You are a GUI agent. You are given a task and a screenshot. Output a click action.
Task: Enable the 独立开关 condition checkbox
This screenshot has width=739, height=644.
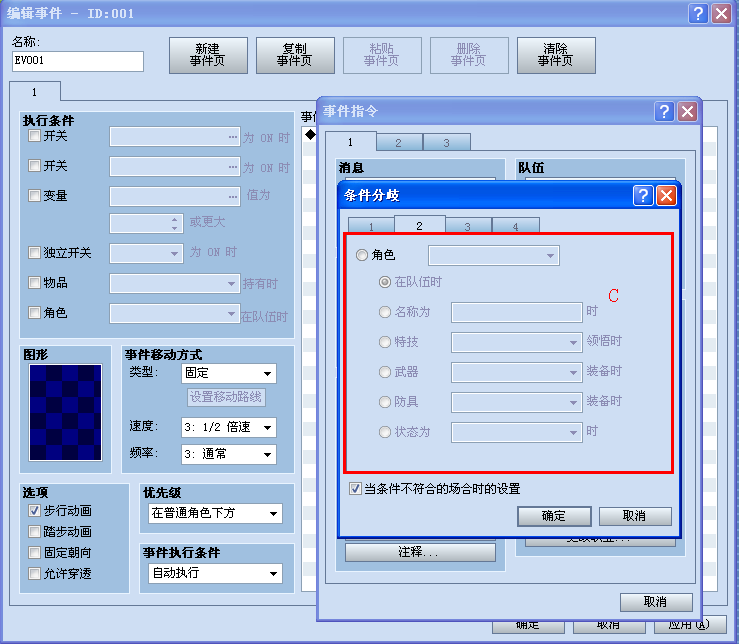(34, 253)
